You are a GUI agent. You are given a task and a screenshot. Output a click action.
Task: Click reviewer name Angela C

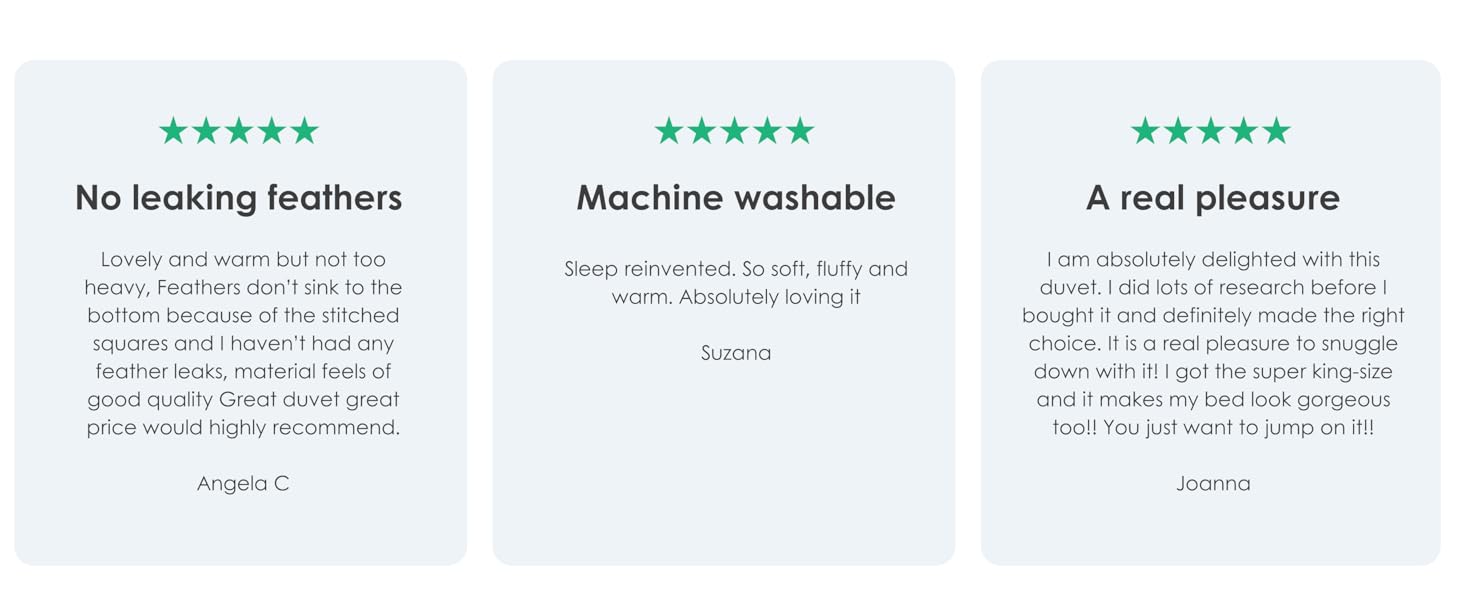pyautogui.click(x=243, y=484)
